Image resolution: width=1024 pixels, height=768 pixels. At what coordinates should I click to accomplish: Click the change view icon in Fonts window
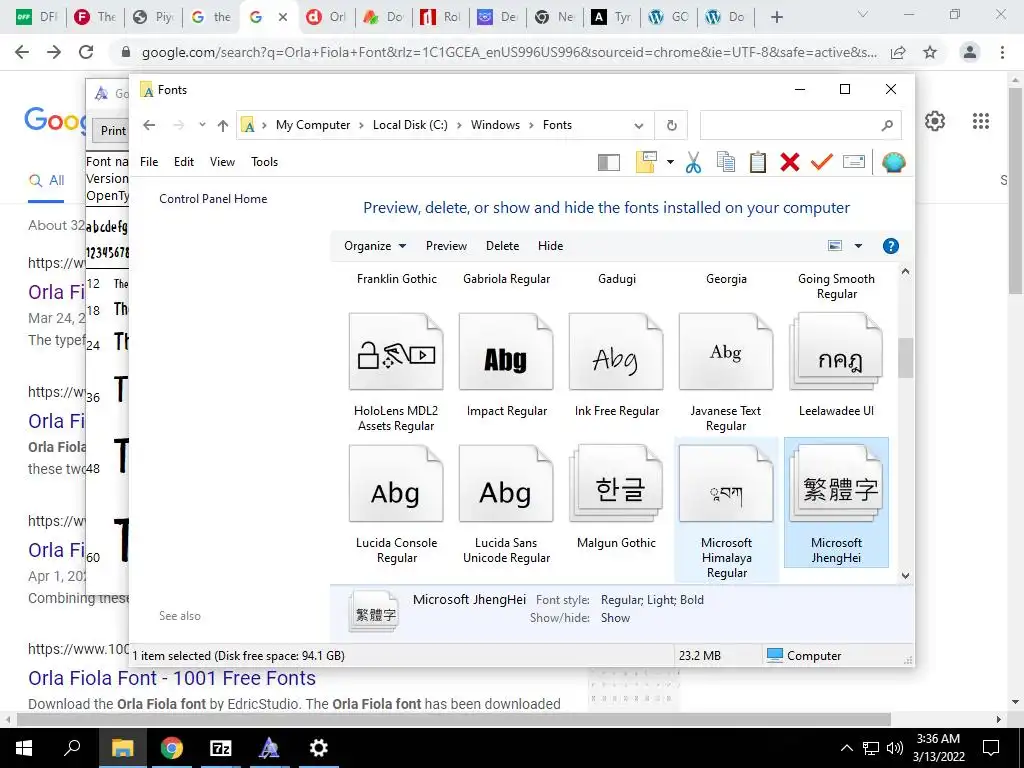click(835, 246)
